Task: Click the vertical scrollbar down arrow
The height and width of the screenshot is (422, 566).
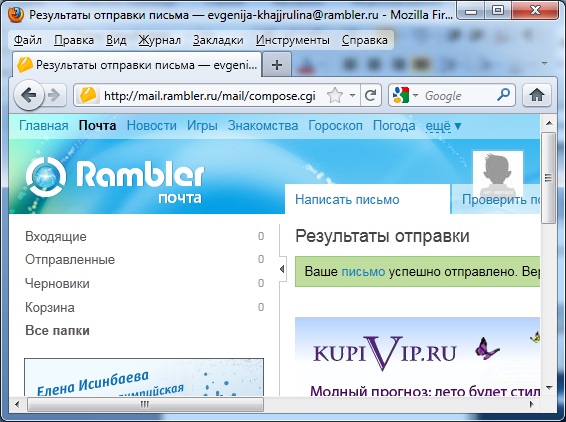Action: [549, 388]
